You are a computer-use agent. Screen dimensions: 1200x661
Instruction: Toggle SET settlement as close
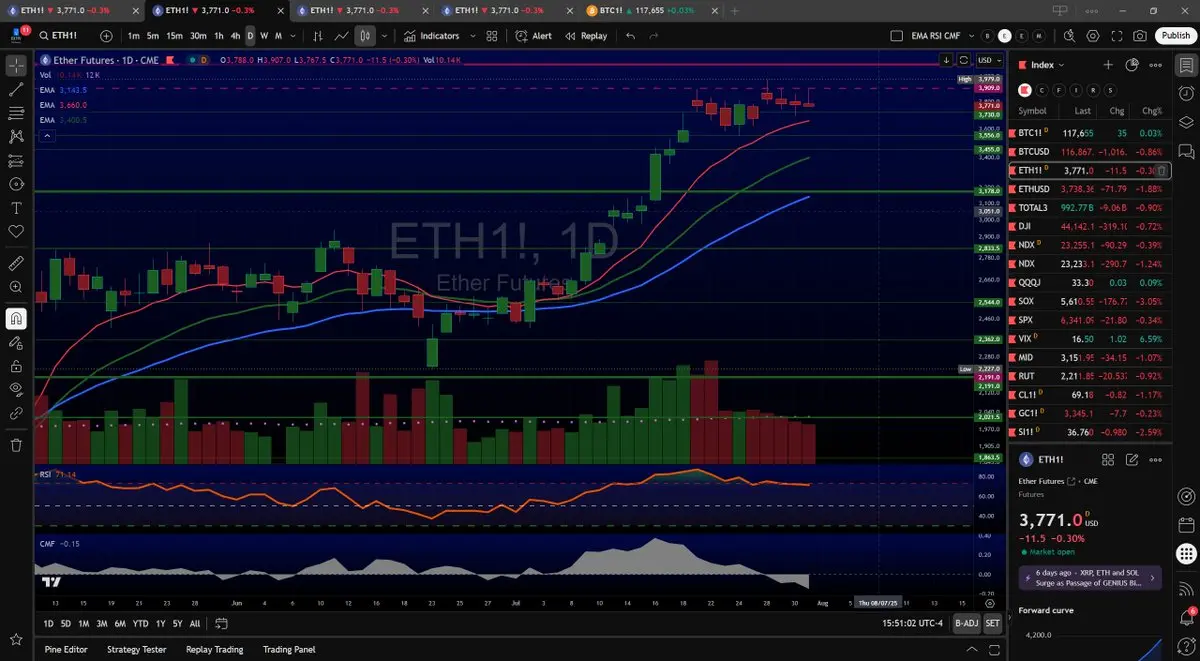pos(992,623)
